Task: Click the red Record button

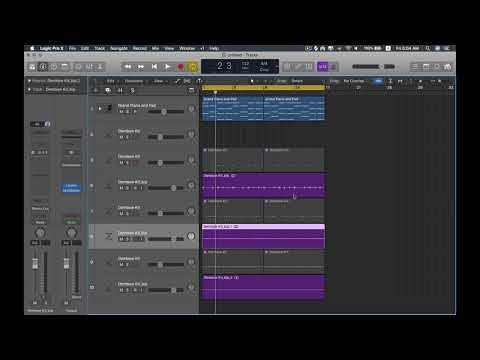Action: point(181,67)
